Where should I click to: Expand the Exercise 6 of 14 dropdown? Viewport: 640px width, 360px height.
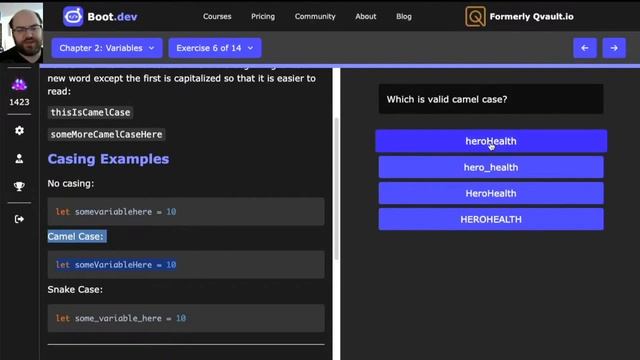(215, 48)
